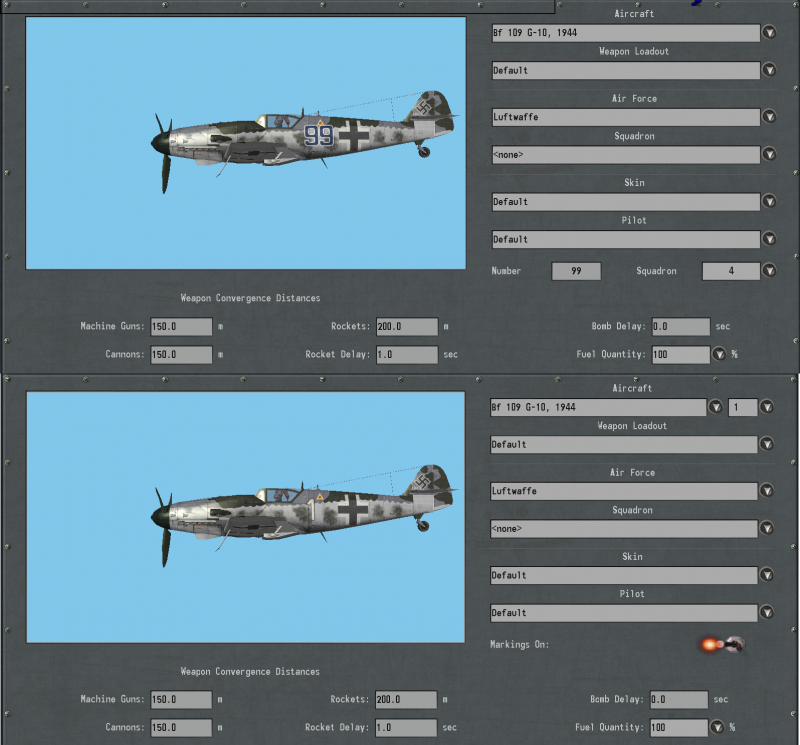Open Pilot dropdown arrow in bottom panel

(x=767, y=612)
